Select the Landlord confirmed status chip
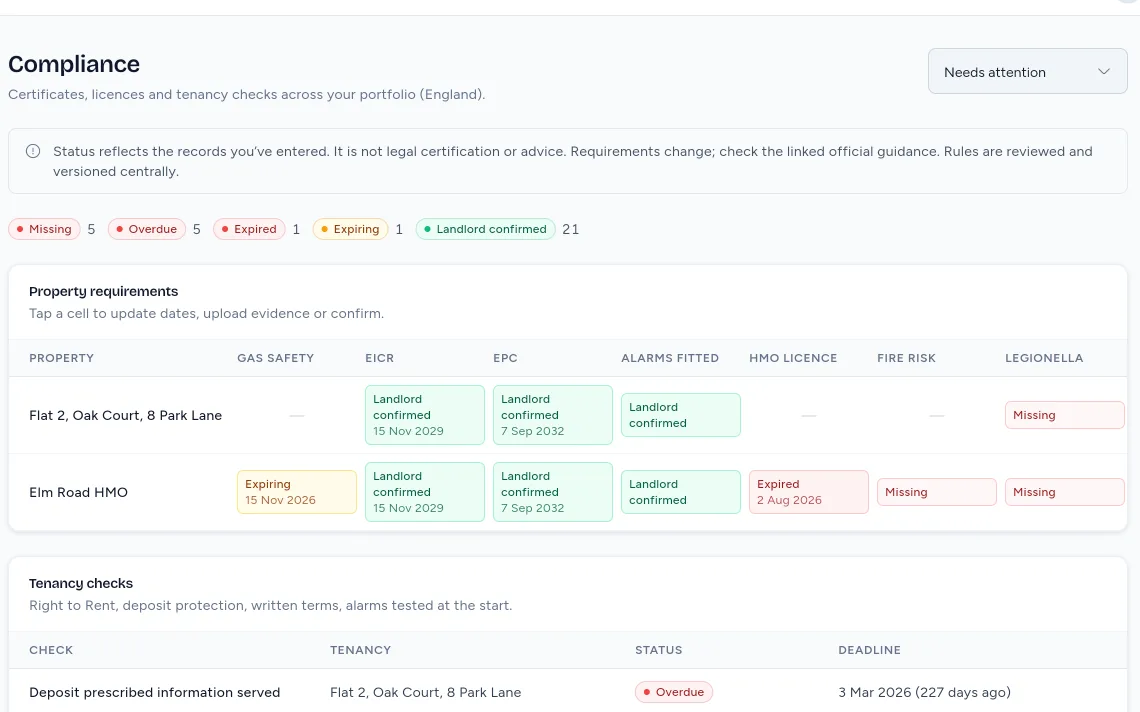Viewport: 1140px width, 712px height. point(486,229)
